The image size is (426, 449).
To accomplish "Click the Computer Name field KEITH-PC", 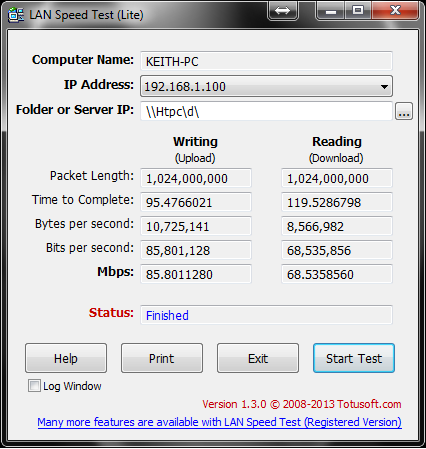I will [266, 61].
